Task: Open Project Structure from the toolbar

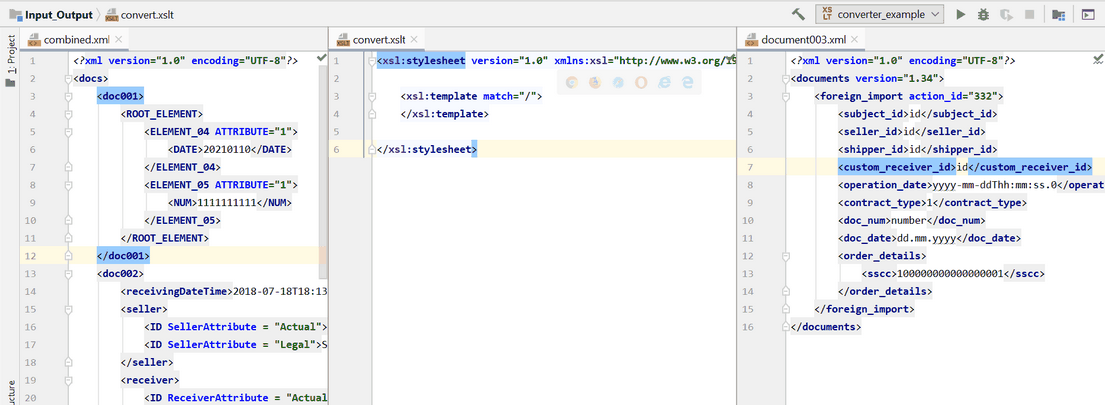Action: (x=1058, y=14)
